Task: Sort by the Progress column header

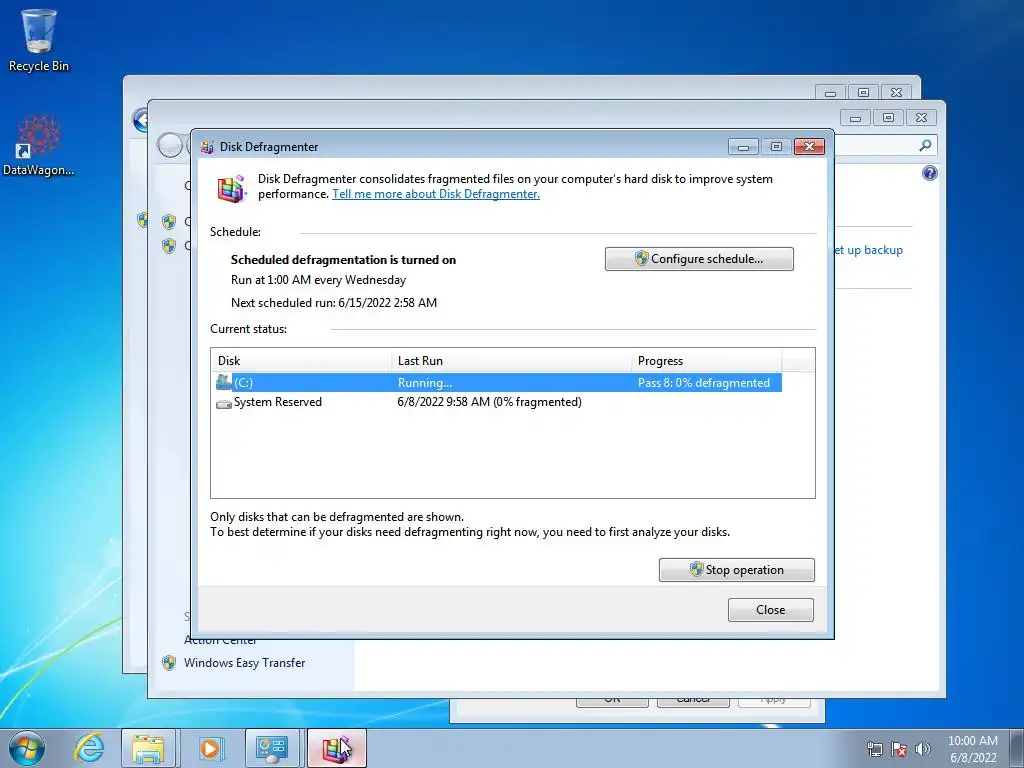Action: (x=706, y=360)
